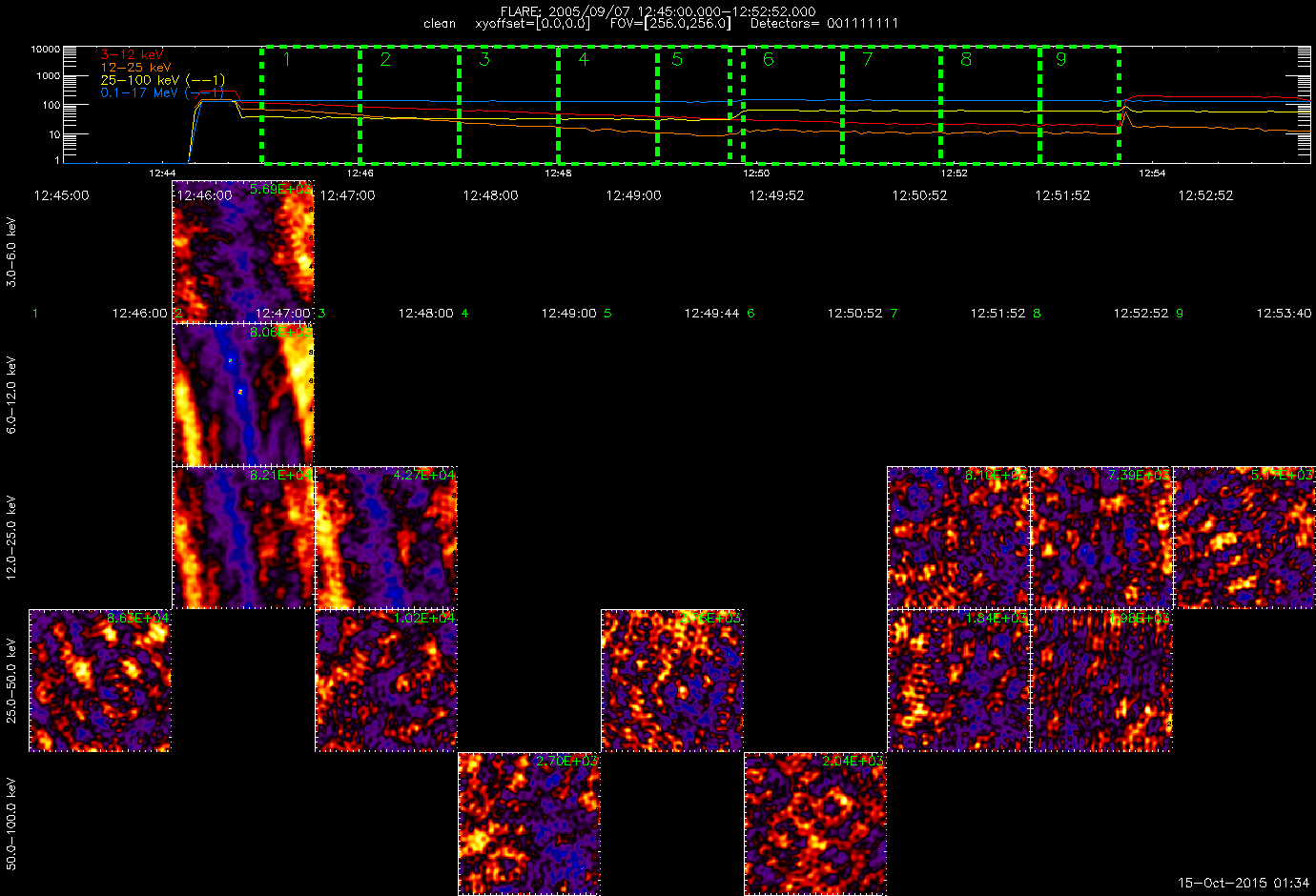Open the 50.0-100.0 keV image for interval 6
The width and height of the screenshot is (1316, 896).
(x=815, y=824)
